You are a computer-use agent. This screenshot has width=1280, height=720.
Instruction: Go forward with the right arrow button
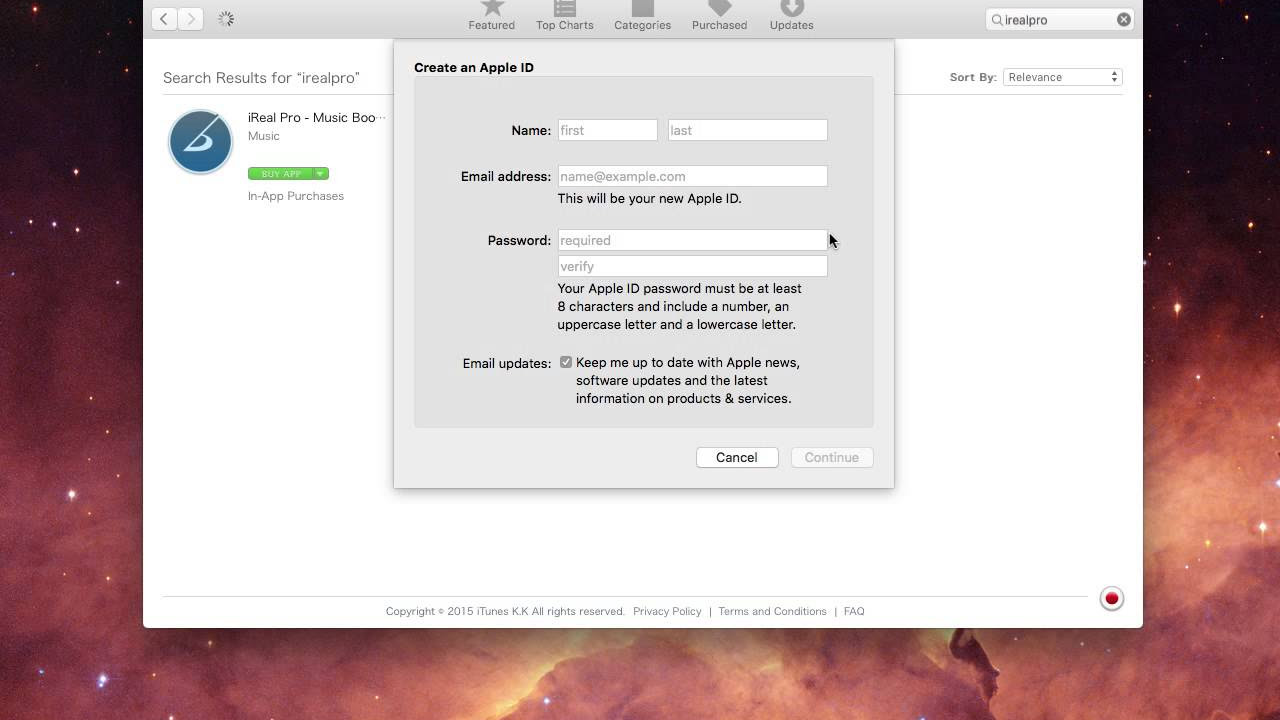pos(191,19)
